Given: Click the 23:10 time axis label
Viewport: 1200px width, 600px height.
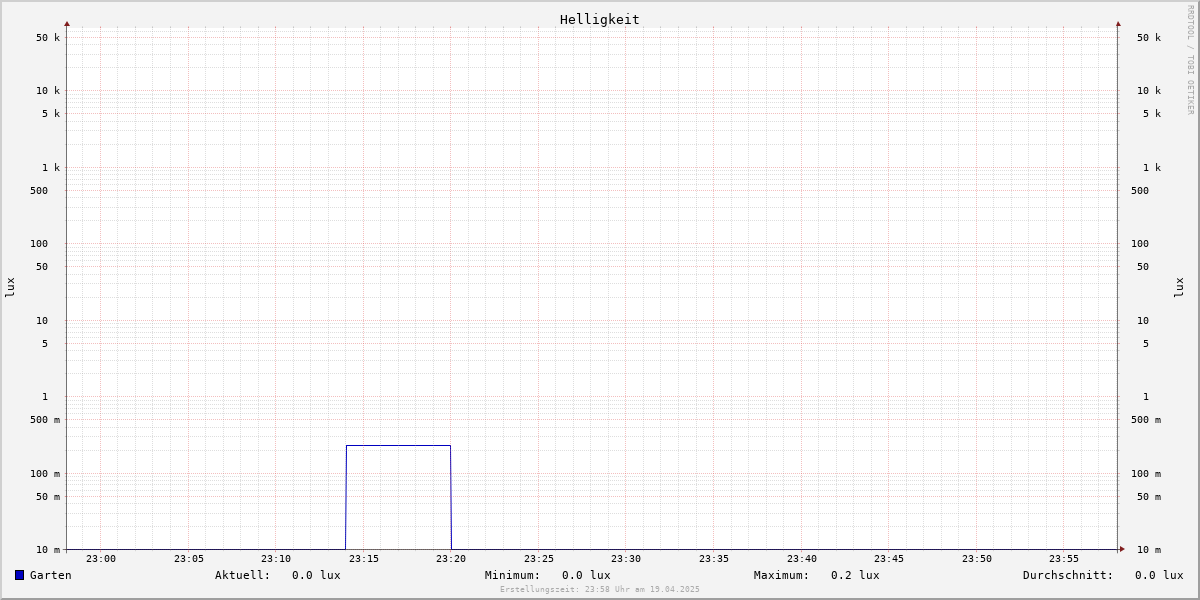Looking at the screenshot, I should click(x=276, y=559).
